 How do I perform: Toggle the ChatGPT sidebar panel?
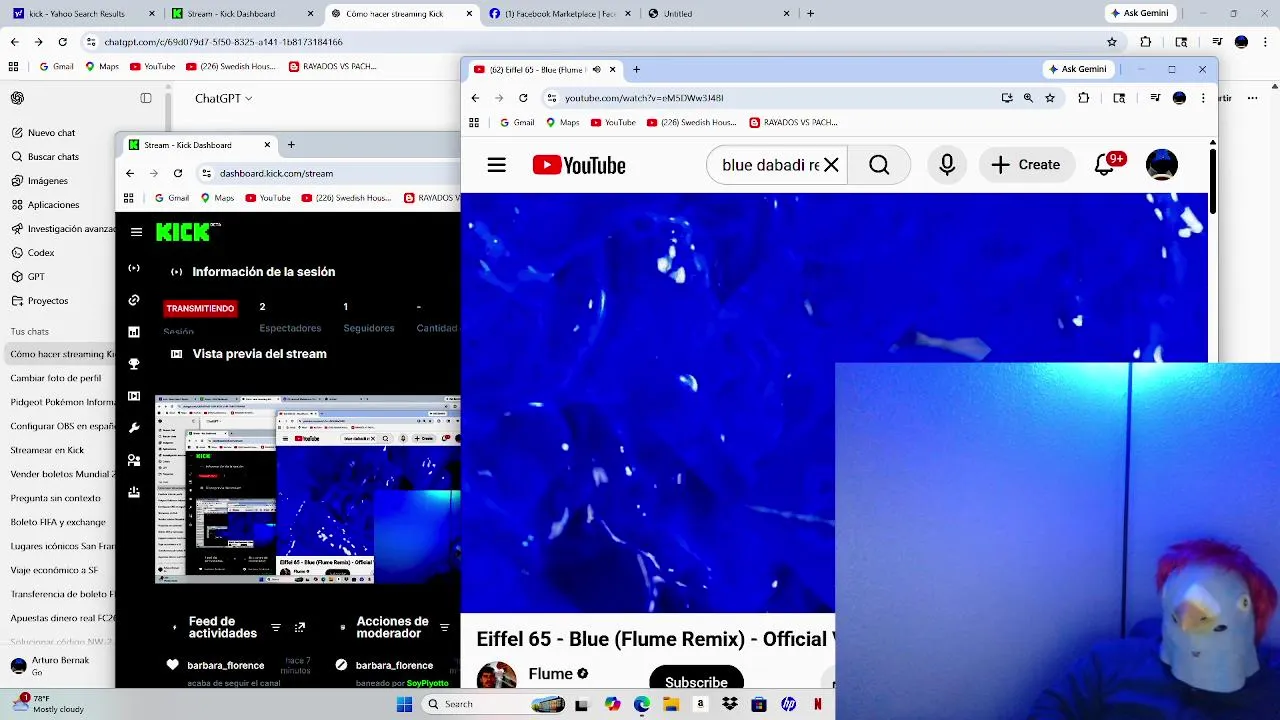point(146,98)
